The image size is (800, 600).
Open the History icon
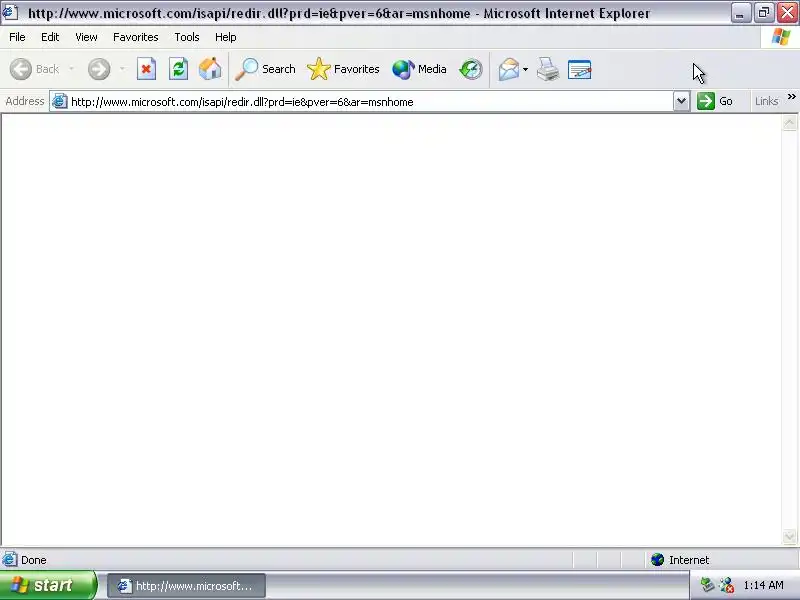(x=470, y=69)
